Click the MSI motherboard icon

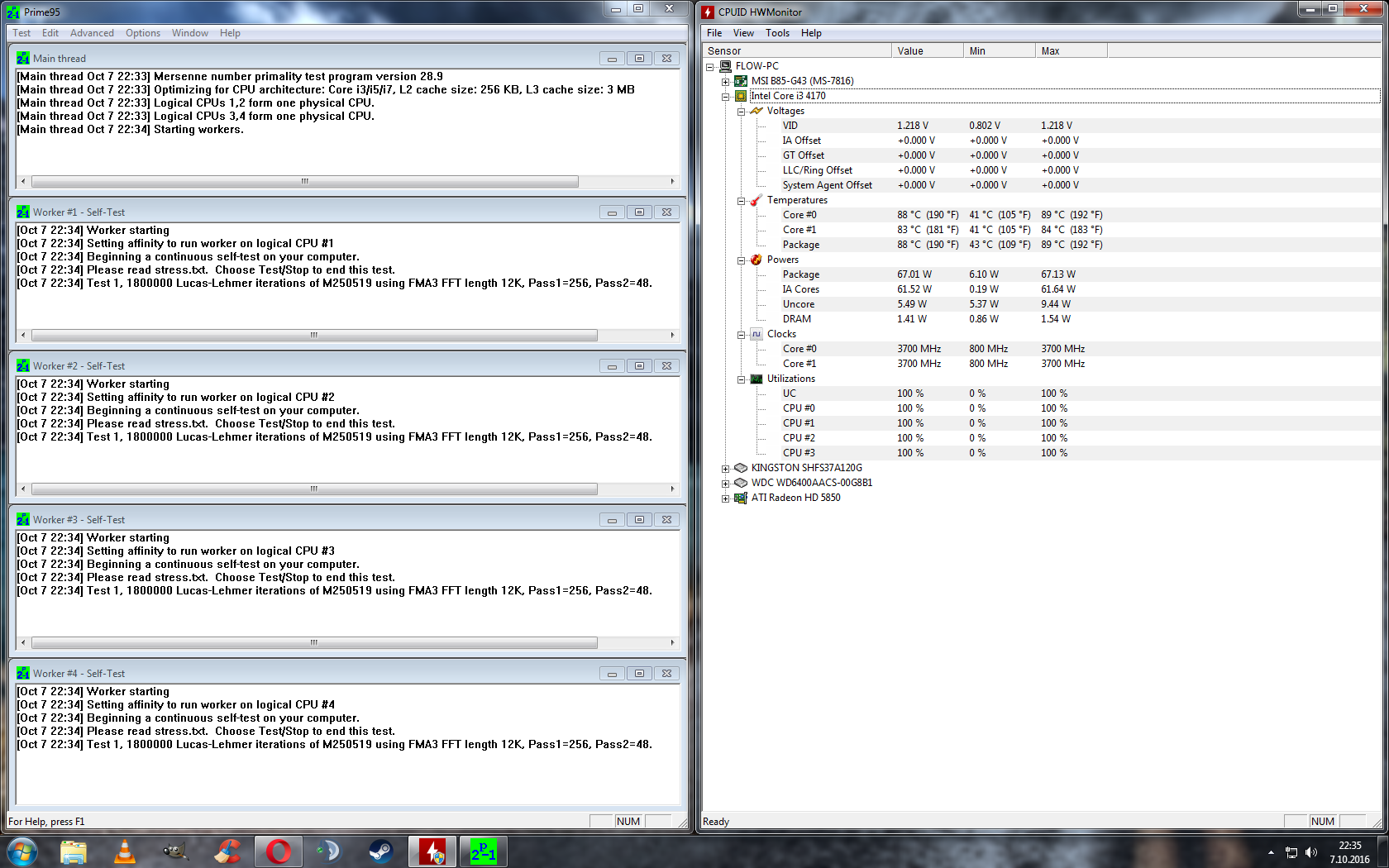click(x=741, y=81)
